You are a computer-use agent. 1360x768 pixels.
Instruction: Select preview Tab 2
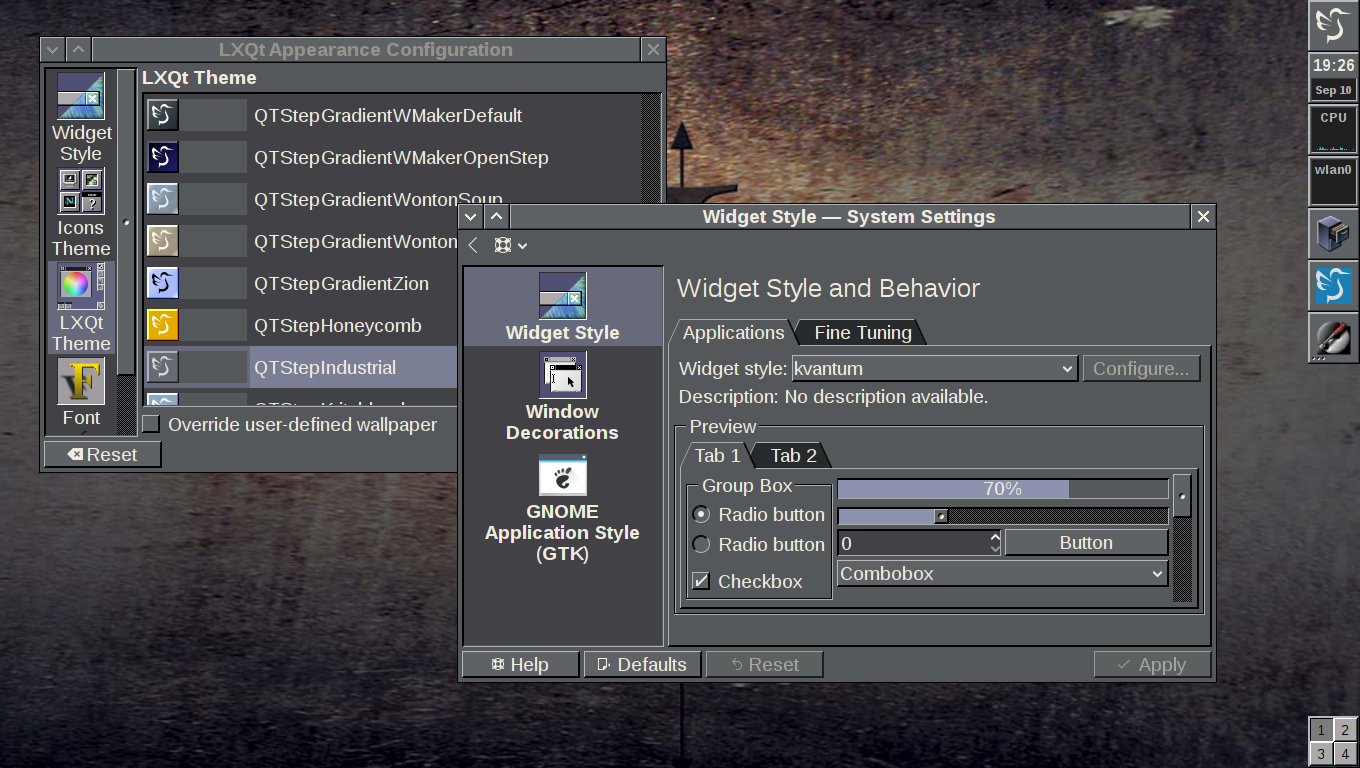click(x=793, y=456)
